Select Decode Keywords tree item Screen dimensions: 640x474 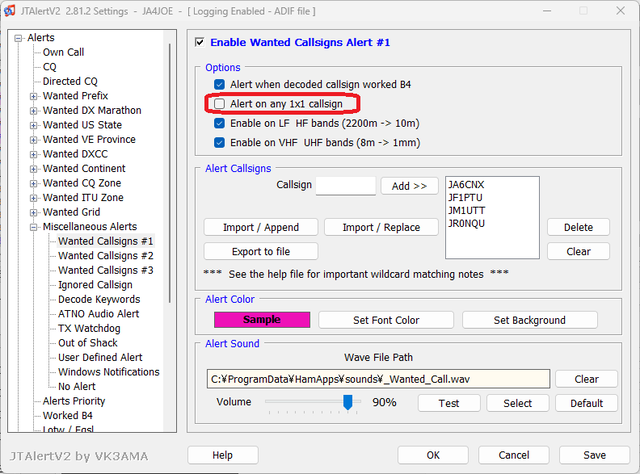[x=99, y=299]
